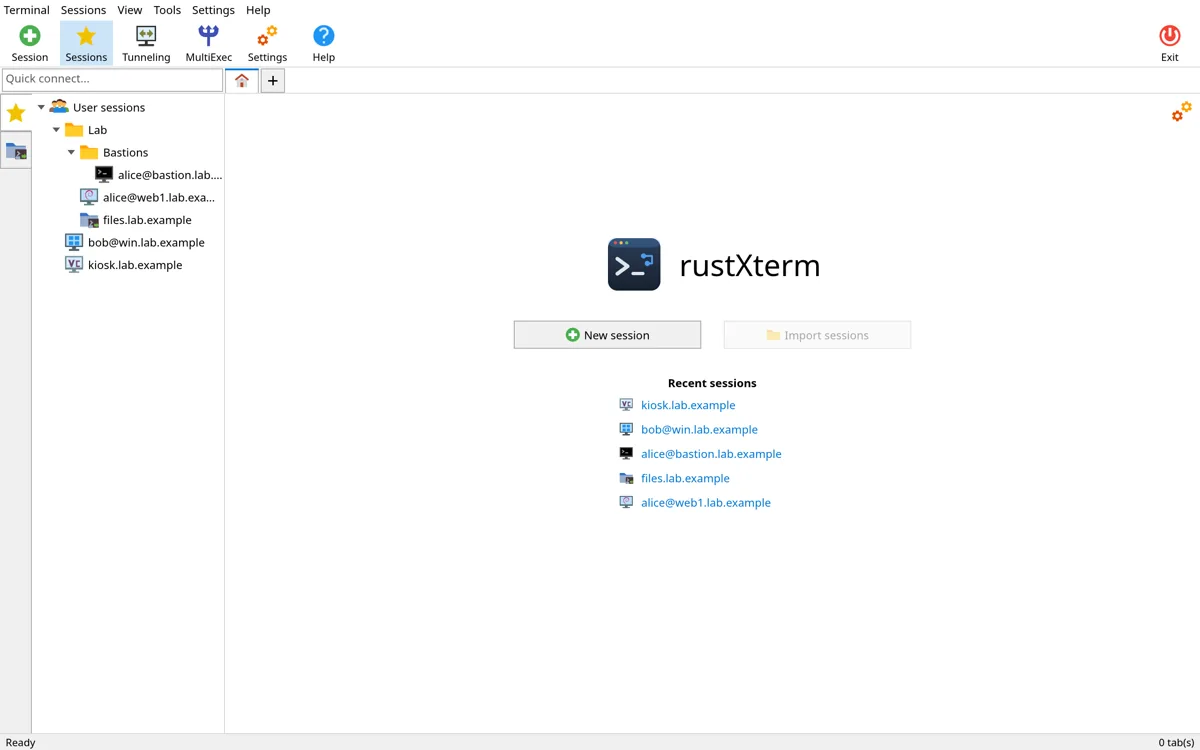1200x750 pixels.
Task: Open the Terminal menu
Action: (x=27, y=10)
